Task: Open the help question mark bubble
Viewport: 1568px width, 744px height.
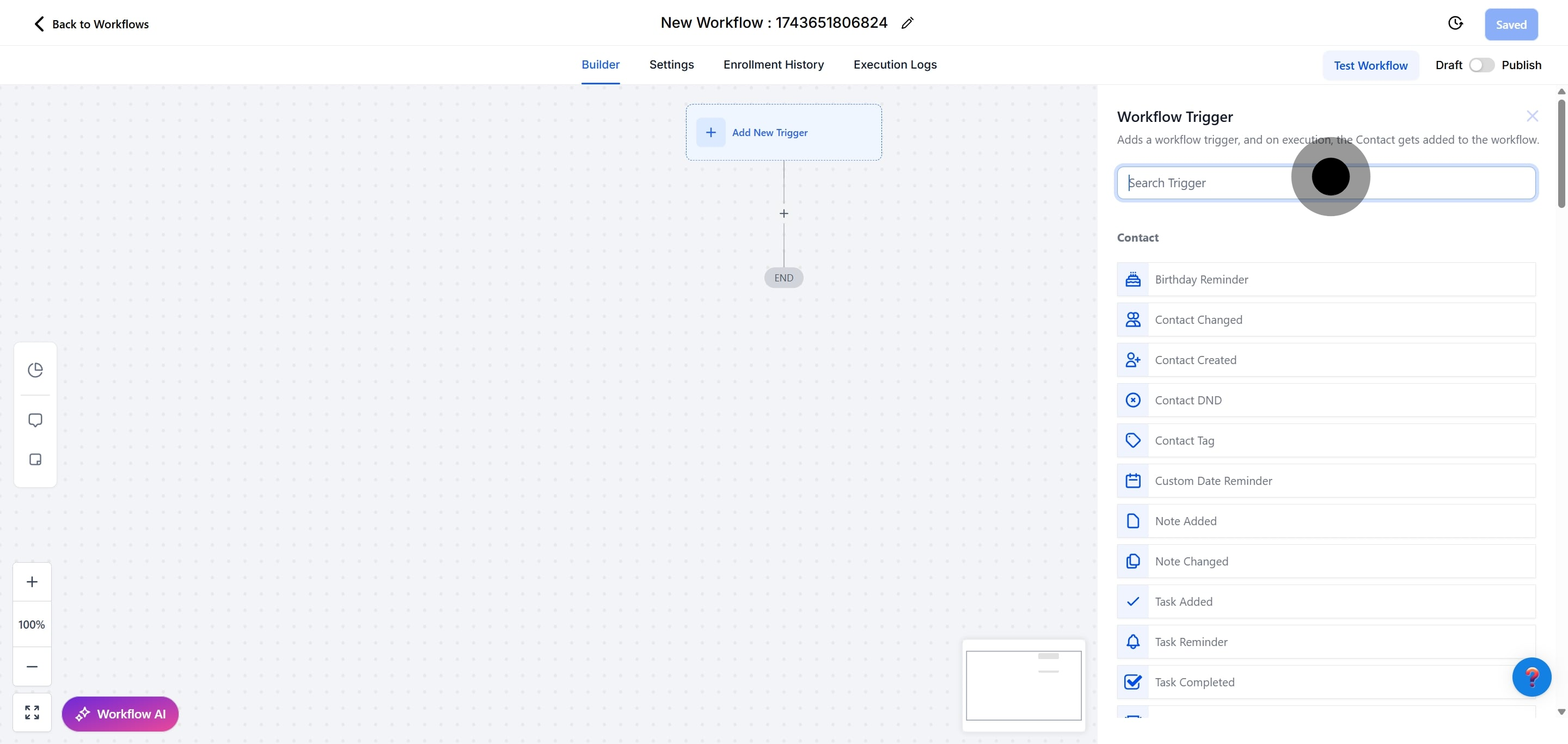Action: click(1531, 677)
